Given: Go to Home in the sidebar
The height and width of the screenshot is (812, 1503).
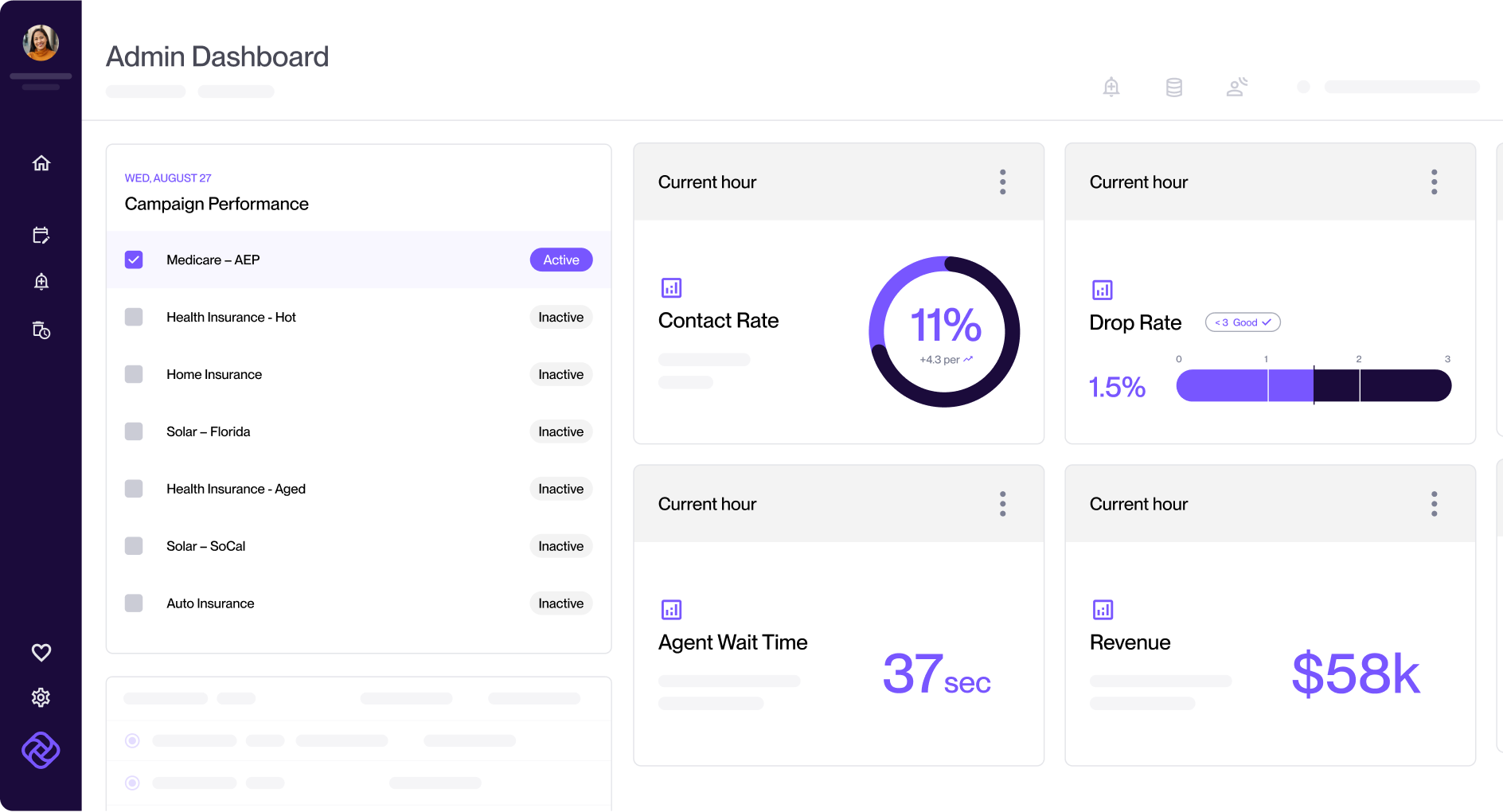Looking at the screenshot, I should coord(41,163).
